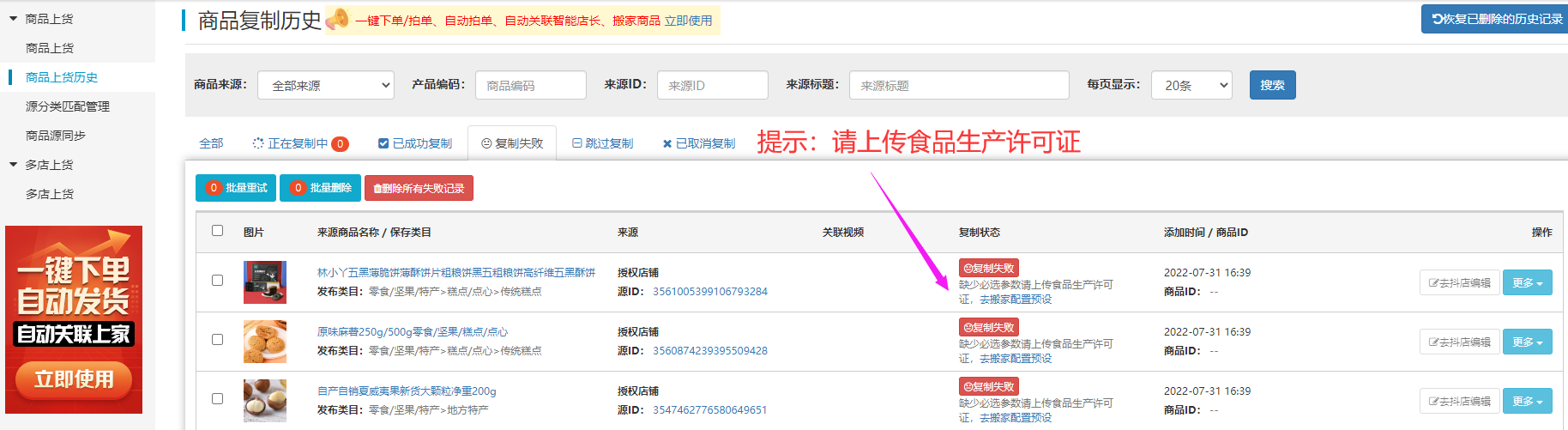The height and width of the screenshot is (430, 1568).
Task: Click the 批量删除 batch delete button
Action: point(320,188)
